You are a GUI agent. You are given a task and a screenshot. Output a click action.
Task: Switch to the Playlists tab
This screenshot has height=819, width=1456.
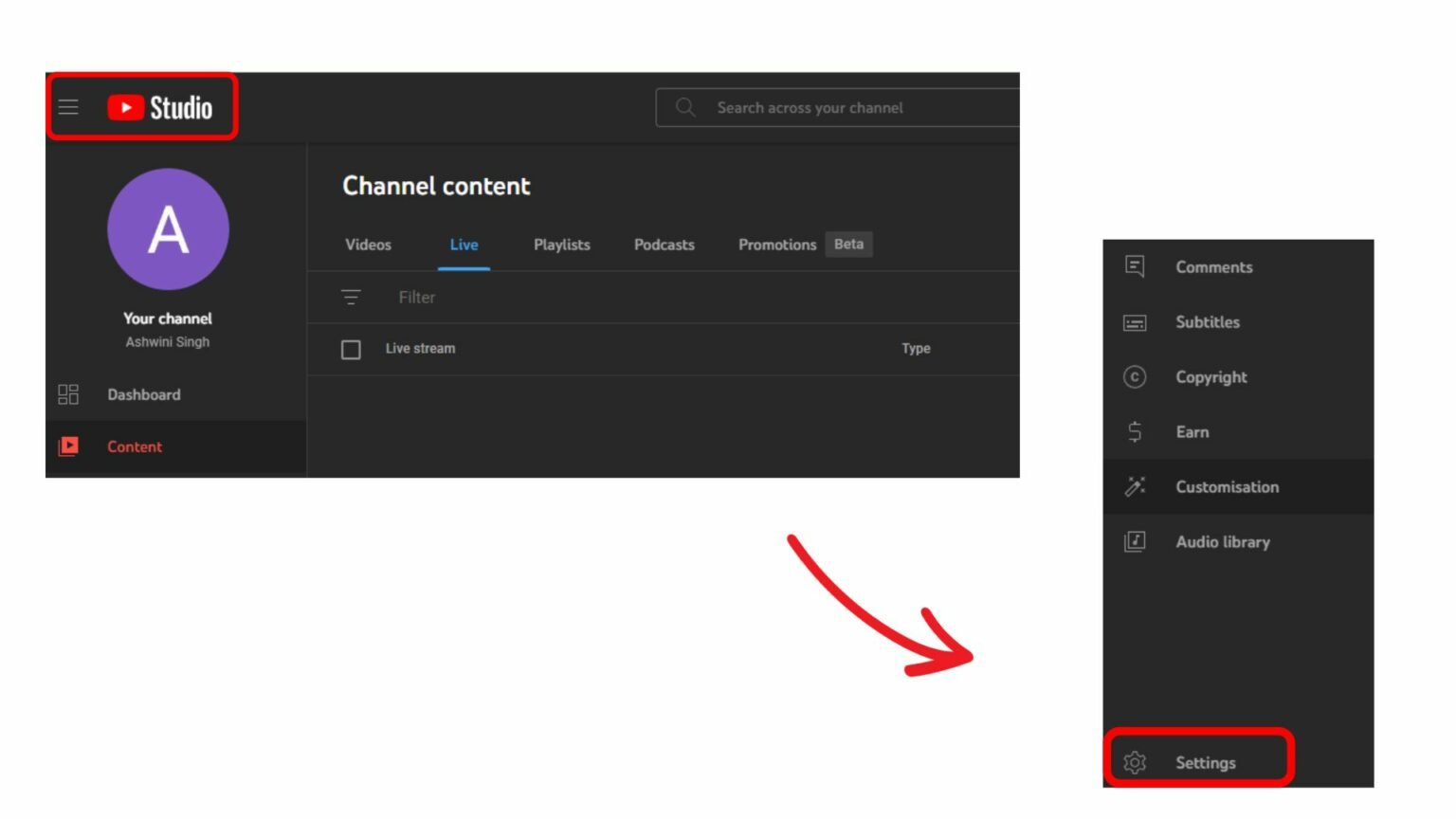562,245
